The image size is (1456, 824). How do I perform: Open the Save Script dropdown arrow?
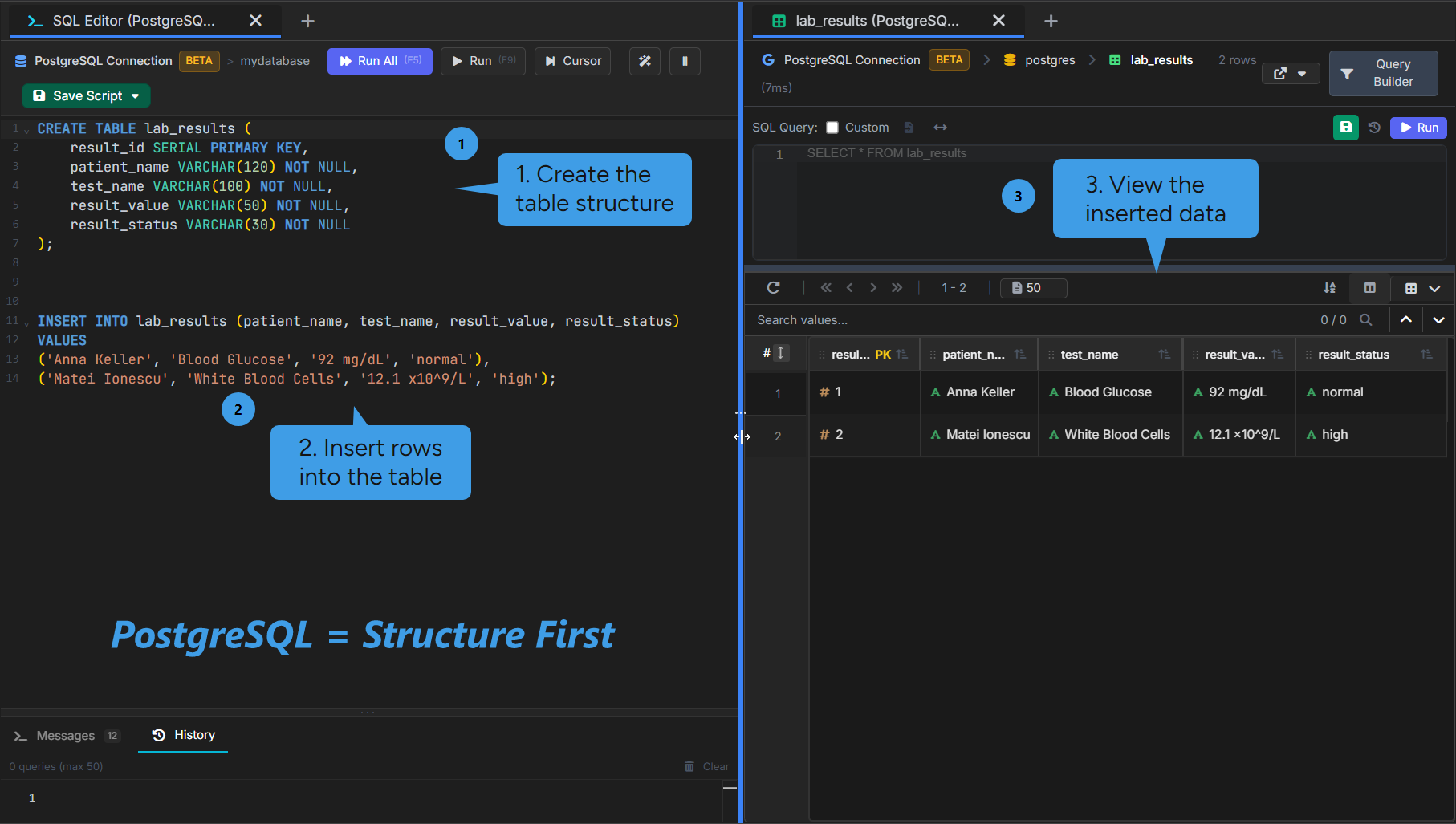coord(136,96)
